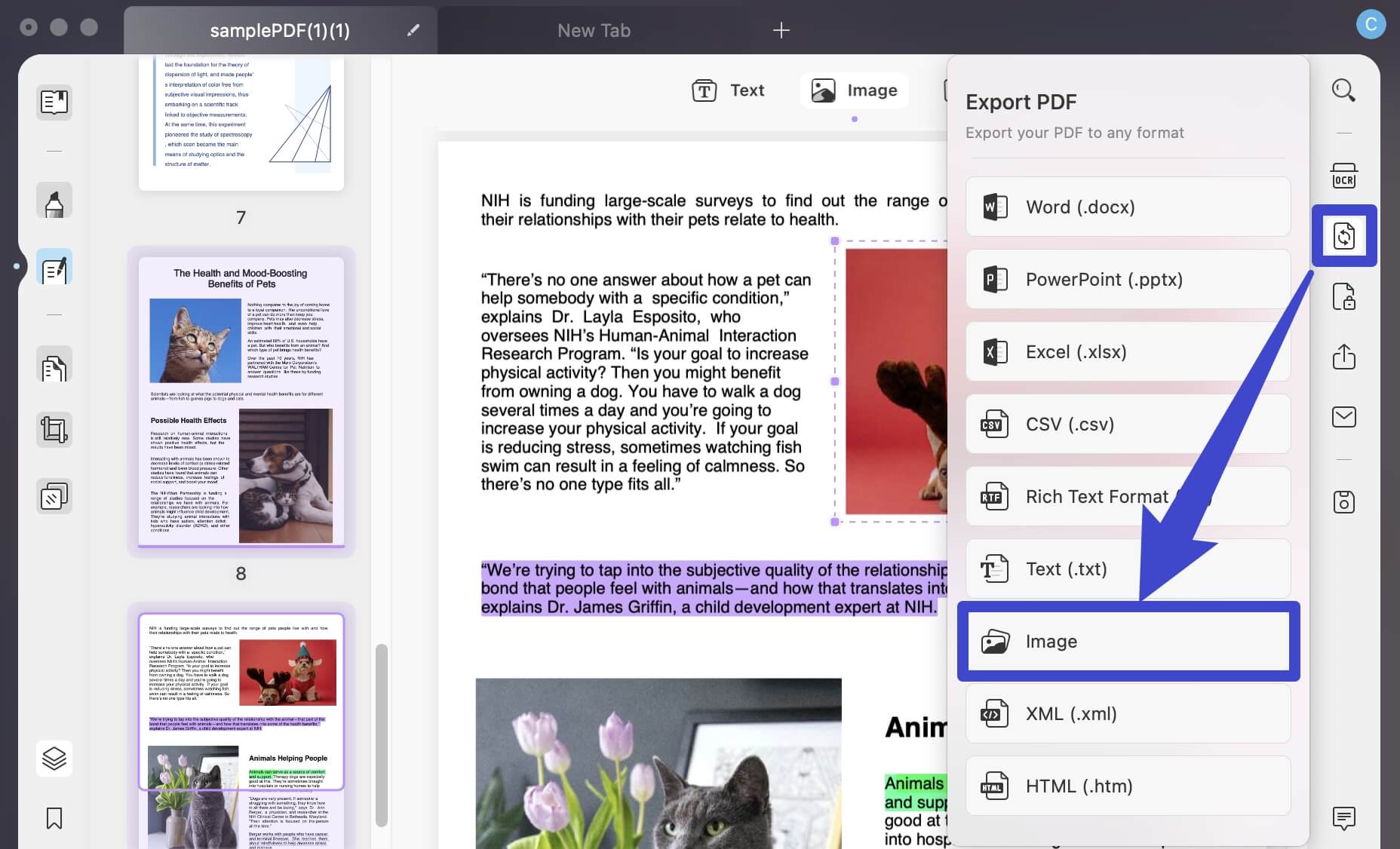
Task: Choose Excel (.xlsx) export format
Action: 1127,352
